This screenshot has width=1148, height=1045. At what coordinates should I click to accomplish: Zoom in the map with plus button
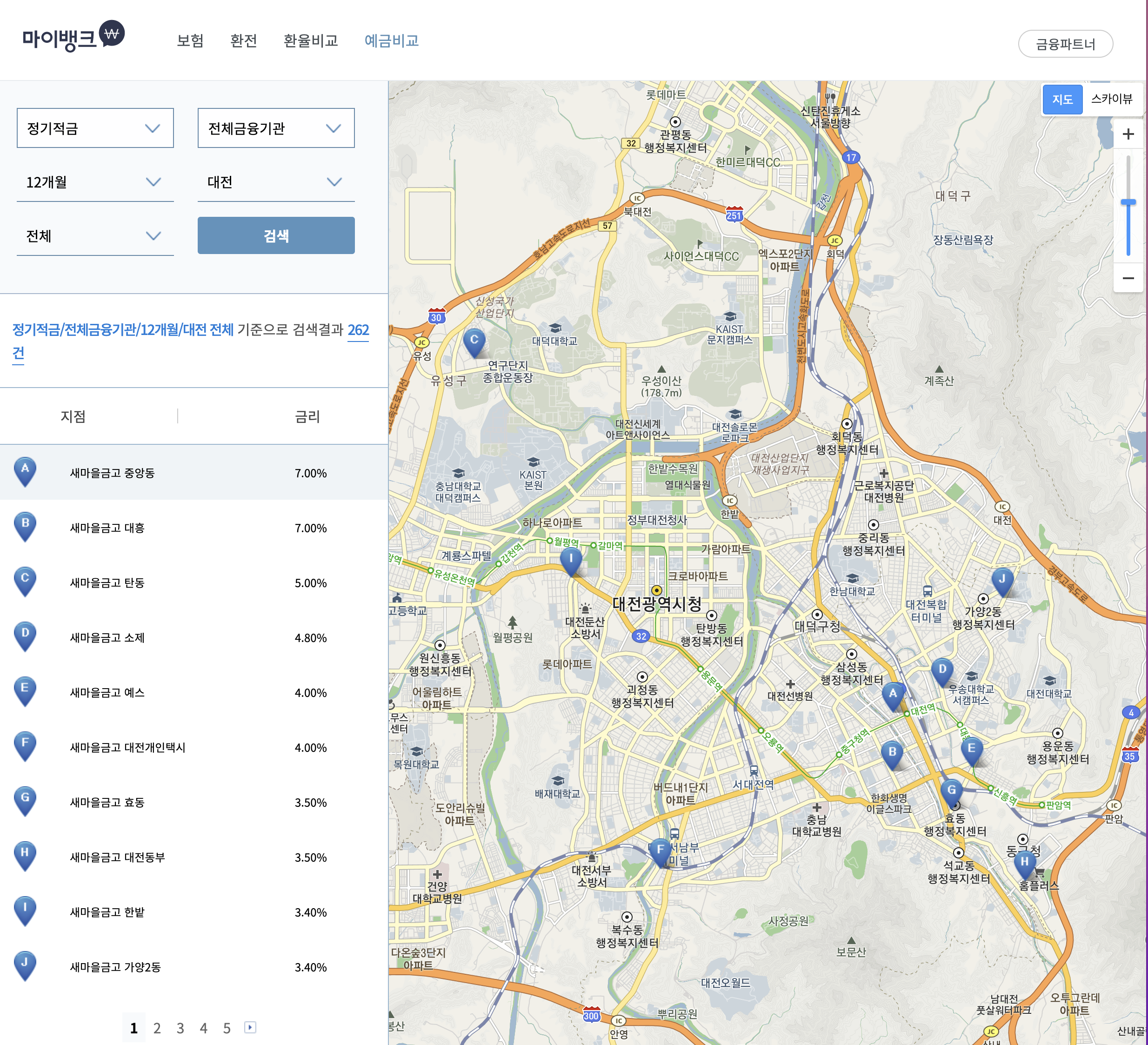1128,134
